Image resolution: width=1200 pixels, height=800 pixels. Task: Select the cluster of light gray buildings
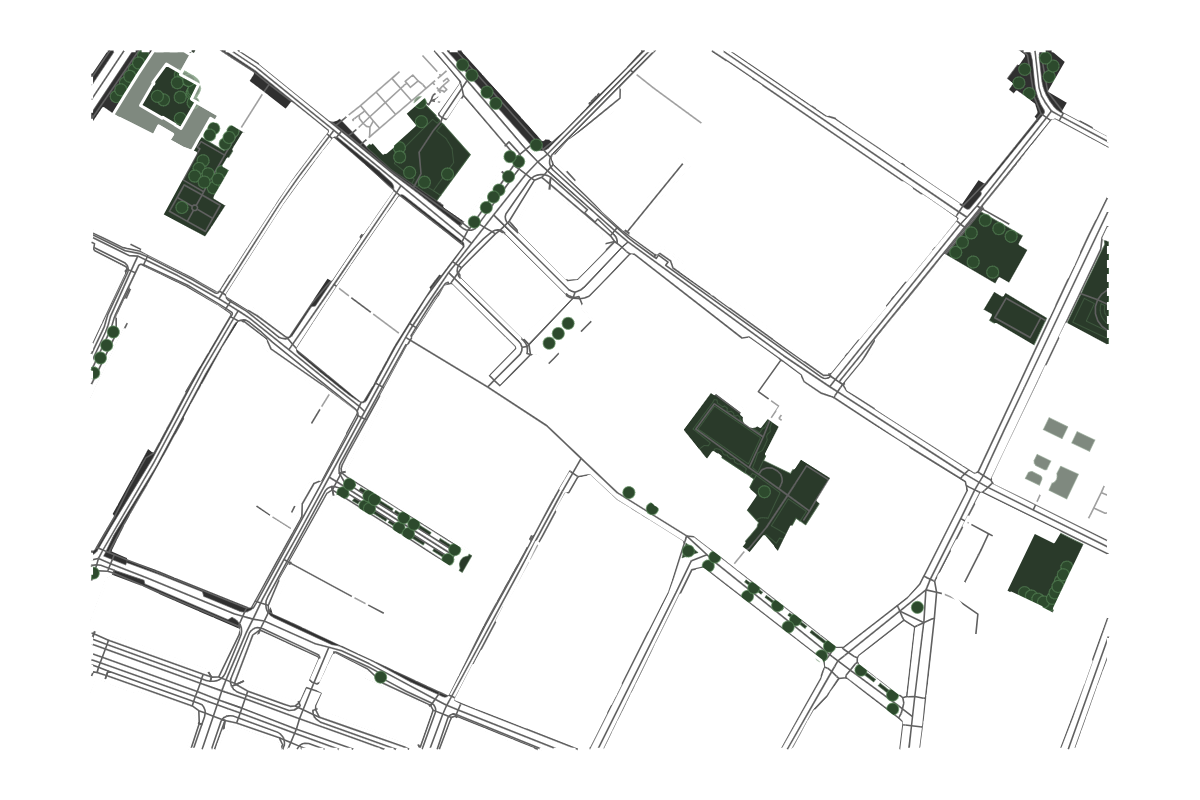[1060, 459]
